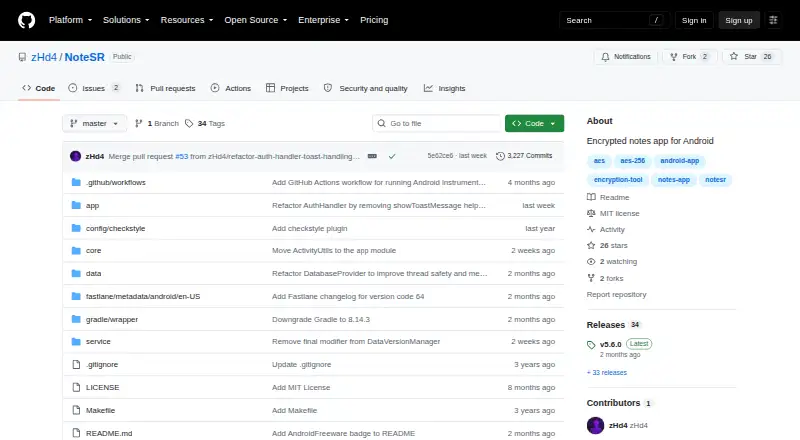Click Report repository link

(x=616, y=295)
